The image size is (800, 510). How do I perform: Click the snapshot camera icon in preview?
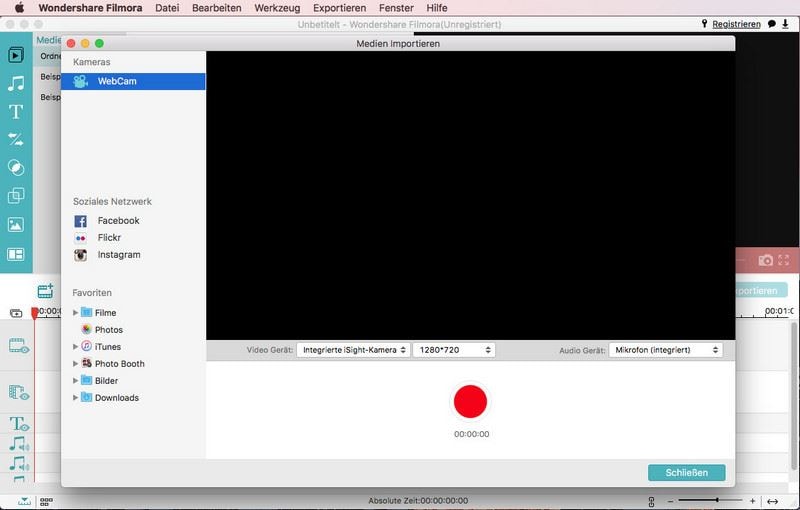pyautogui.click(x=765, y=261)
